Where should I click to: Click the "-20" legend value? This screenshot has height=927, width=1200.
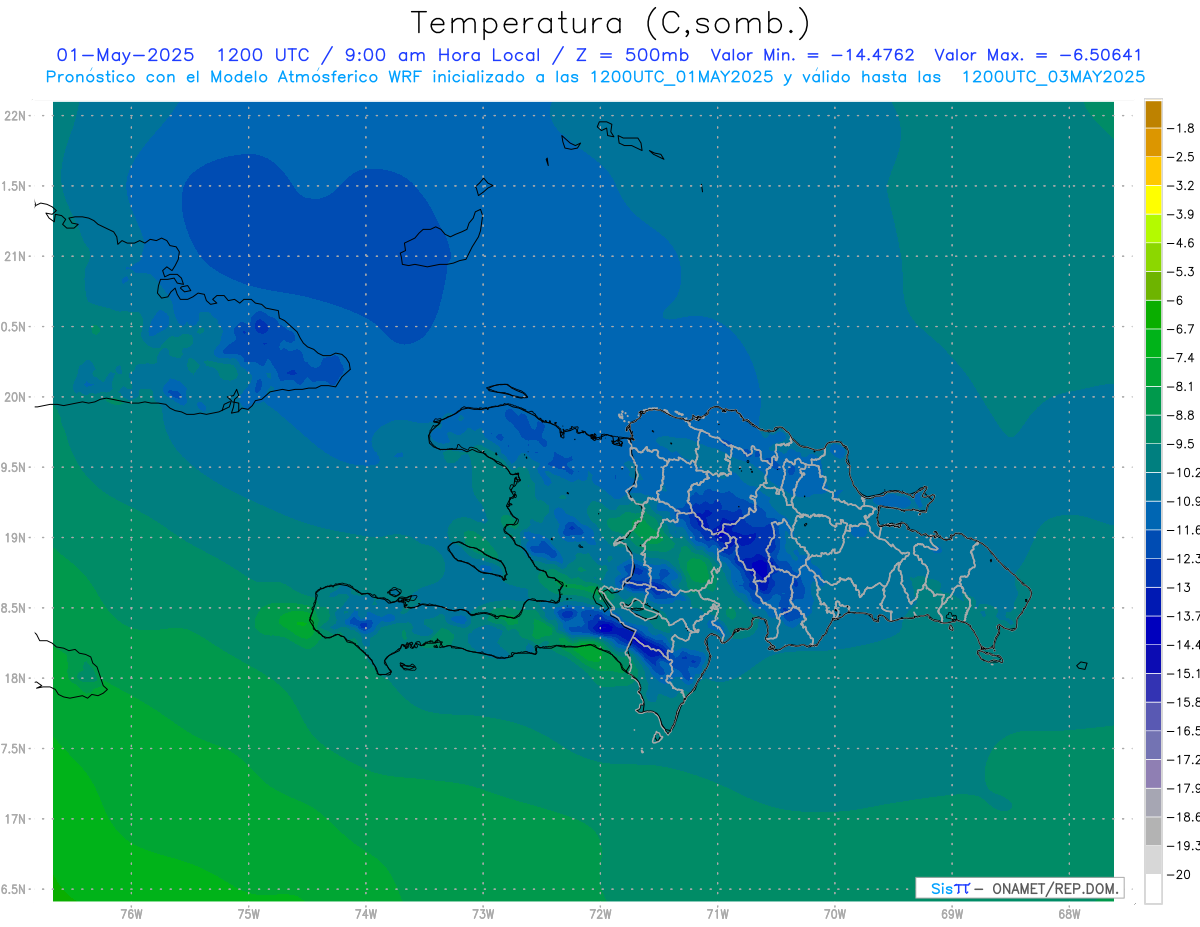[x=1178, y=875]
